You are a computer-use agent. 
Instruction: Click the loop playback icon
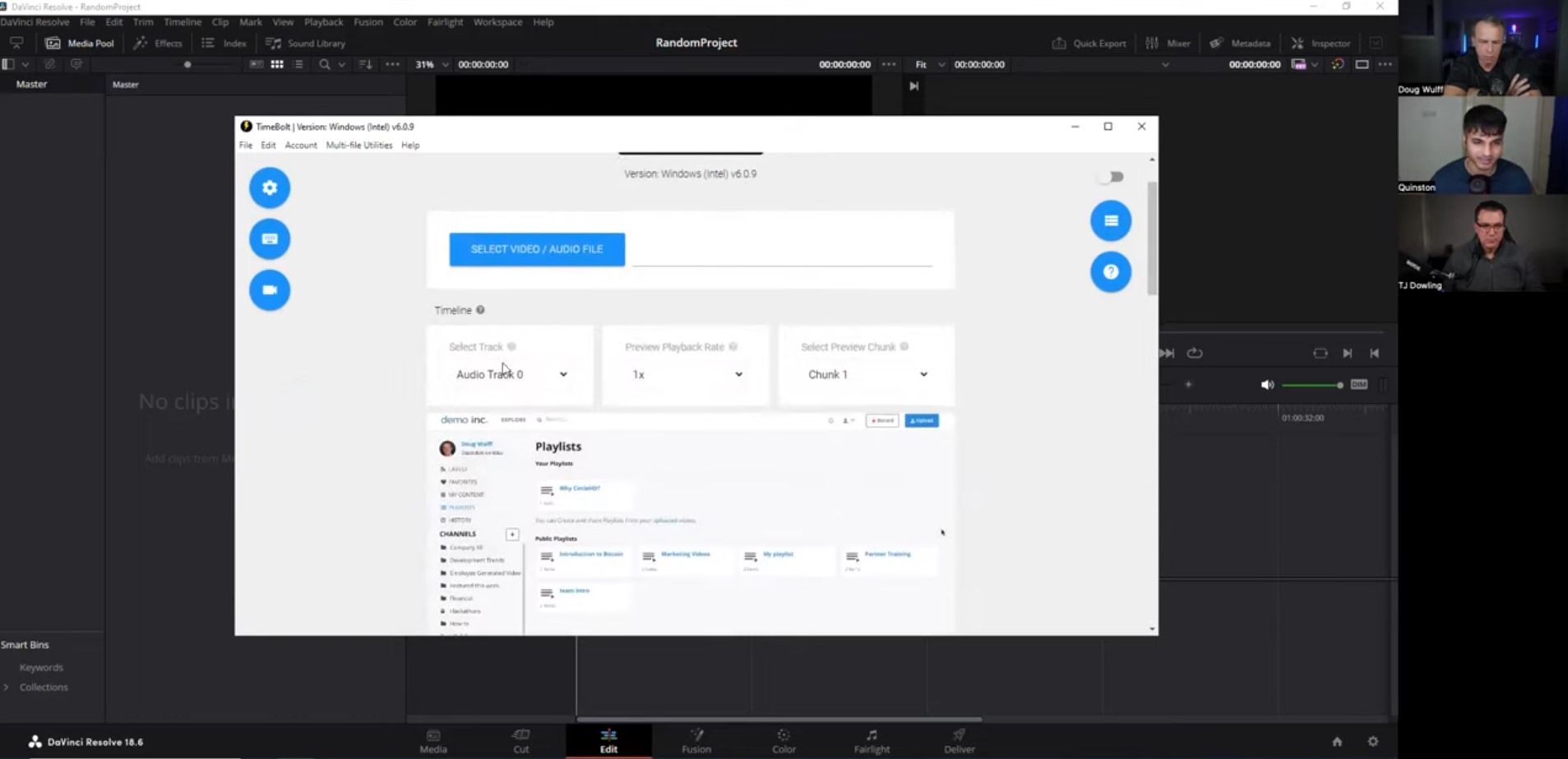[1195, 354]
